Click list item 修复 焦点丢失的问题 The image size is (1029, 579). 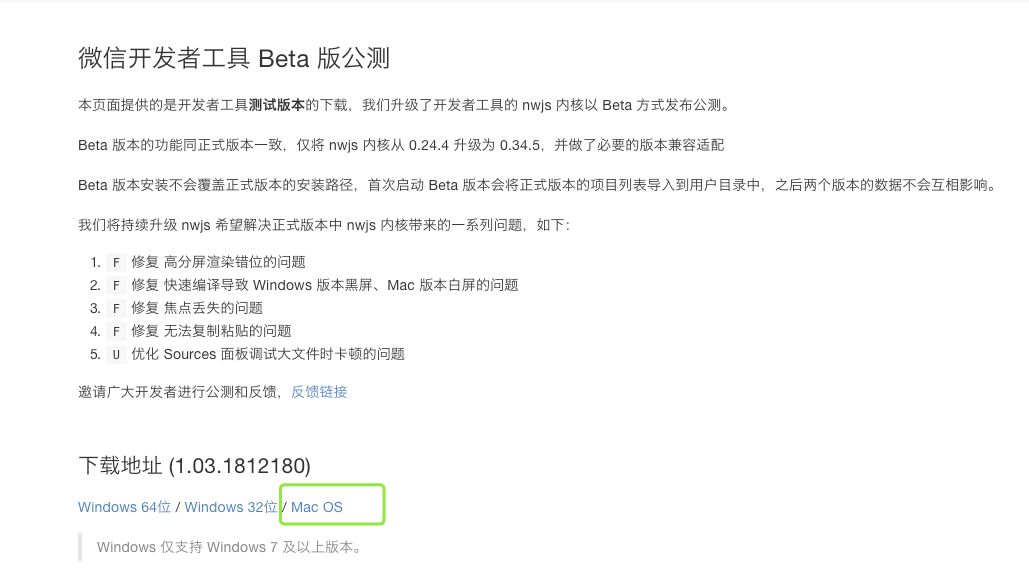[x=197, y=309]
